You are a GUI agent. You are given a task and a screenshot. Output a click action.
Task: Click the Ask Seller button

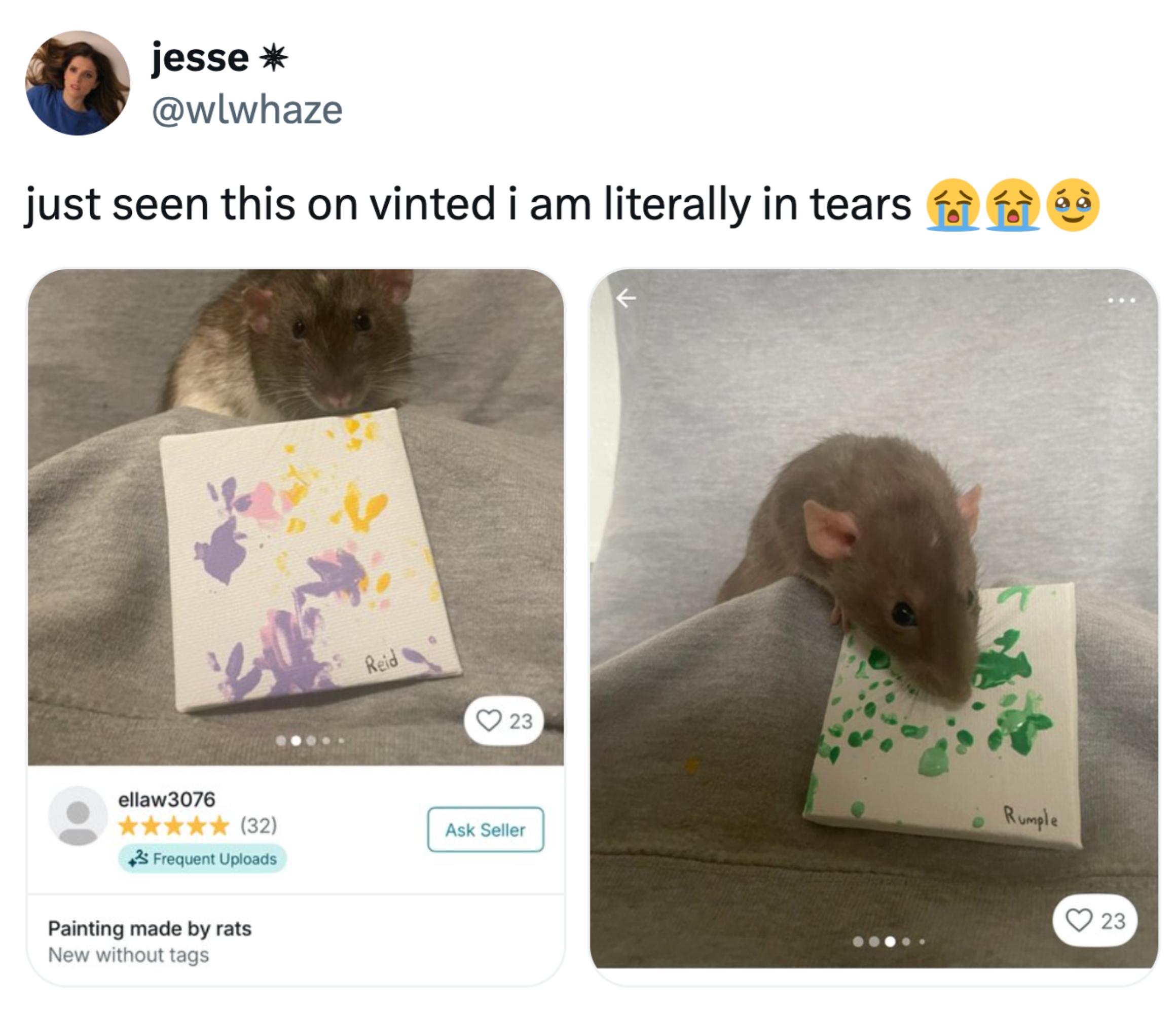click(x=485, y=829)
